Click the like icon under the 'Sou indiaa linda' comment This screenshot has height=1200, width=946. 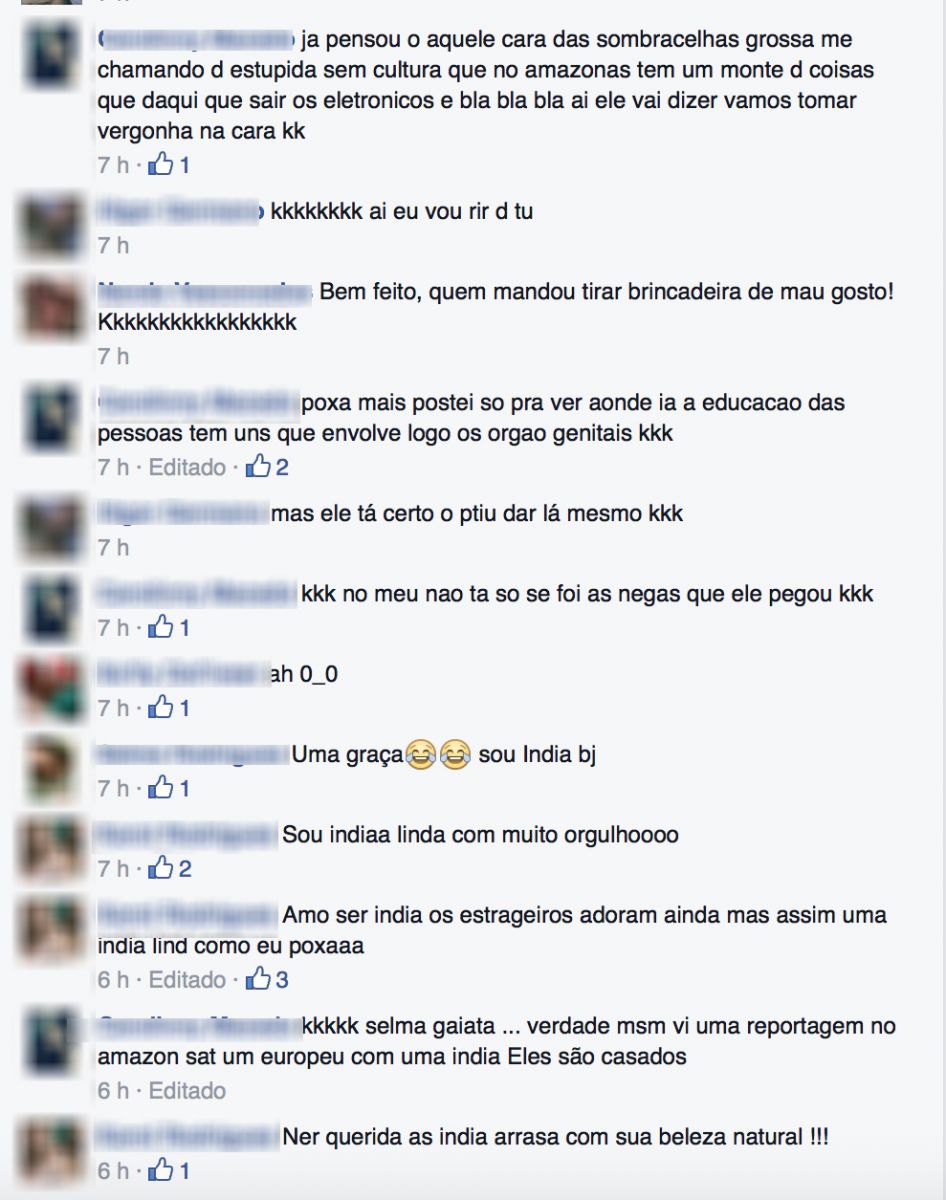160,869
